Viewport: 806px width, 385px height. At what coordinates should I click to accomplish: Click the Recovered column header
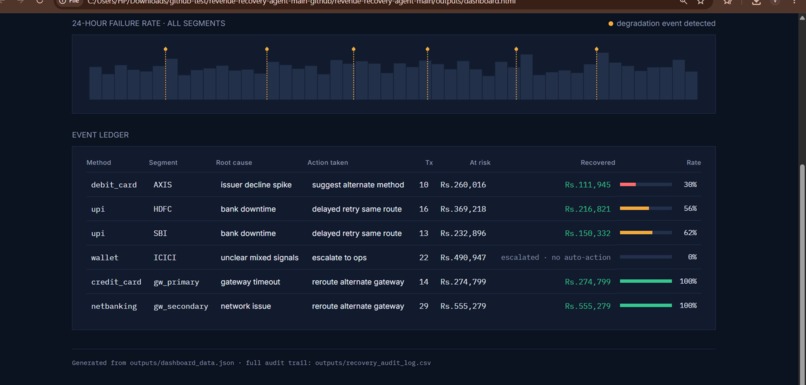pos(598,162)
